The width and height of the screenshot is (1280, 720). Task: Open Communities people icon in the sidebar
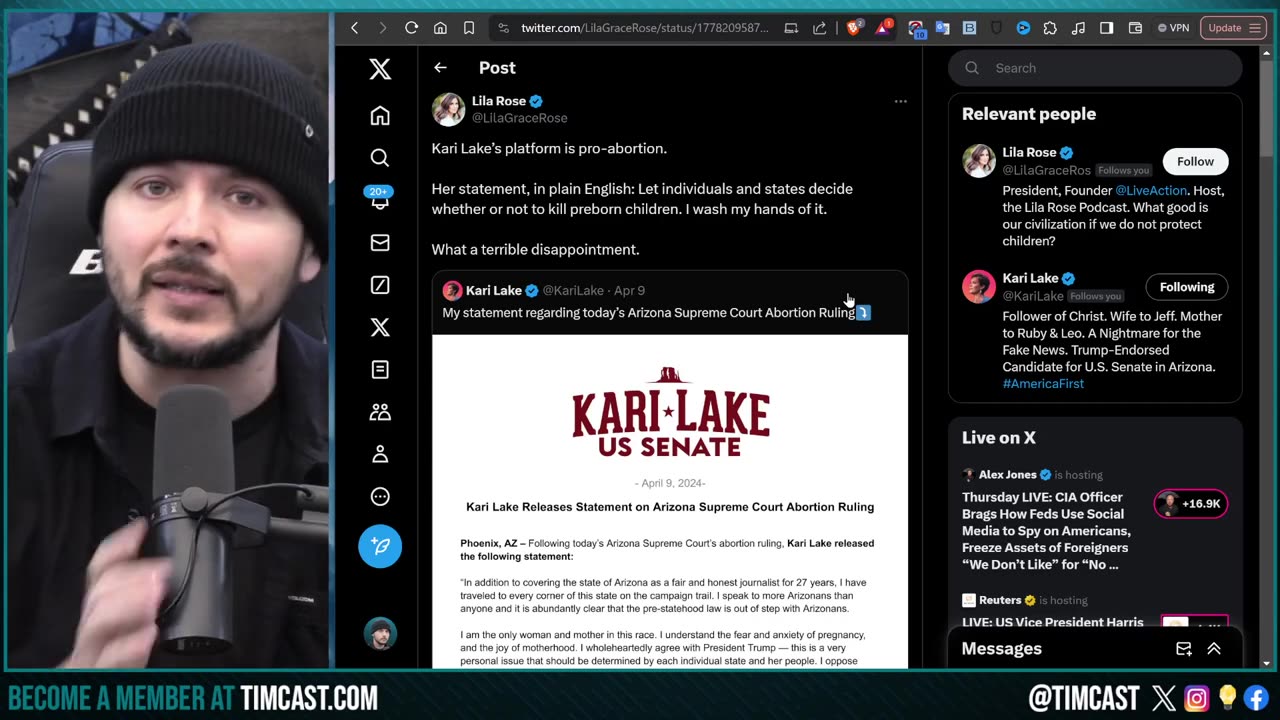click(x=380, y=412)
